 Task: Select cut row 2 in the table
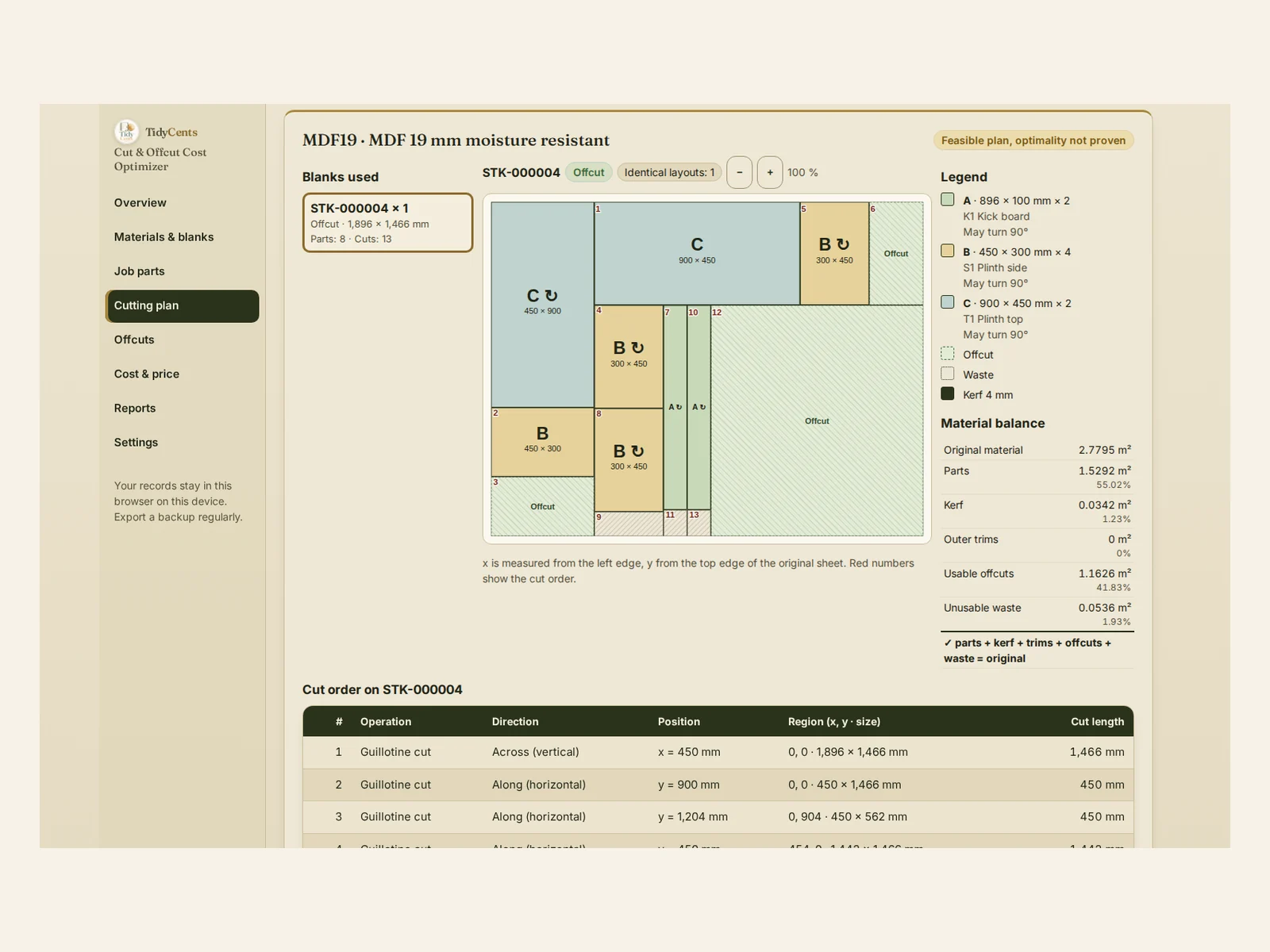coord(718,785)
